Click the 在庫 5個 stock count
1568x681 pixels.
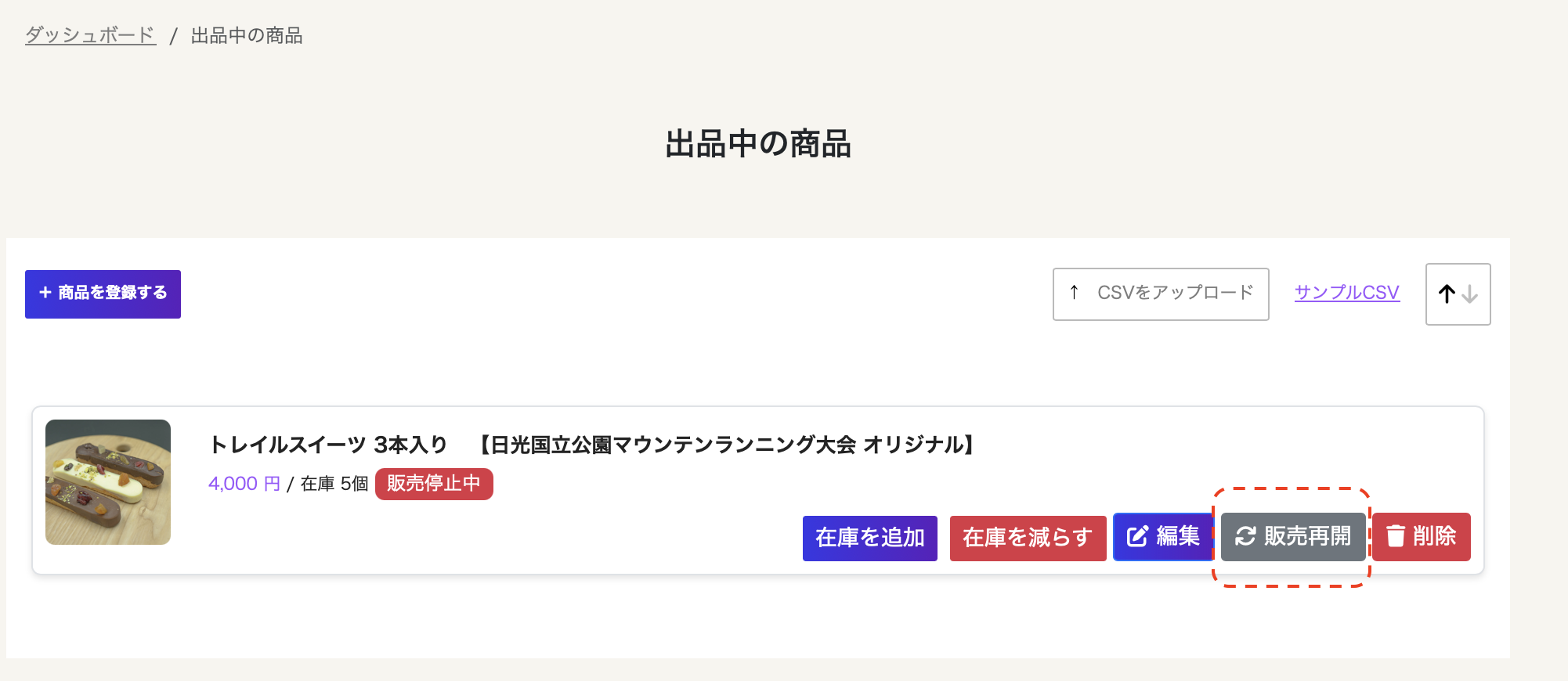[334, 484]
